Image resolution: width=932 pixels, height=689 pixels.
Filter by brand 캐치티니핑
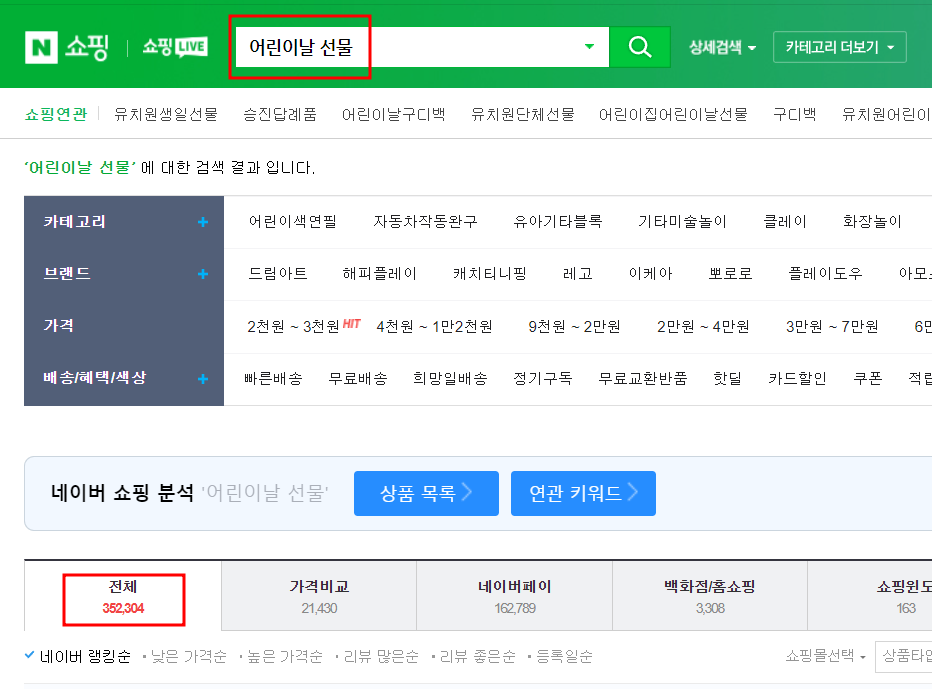[490, 273]
